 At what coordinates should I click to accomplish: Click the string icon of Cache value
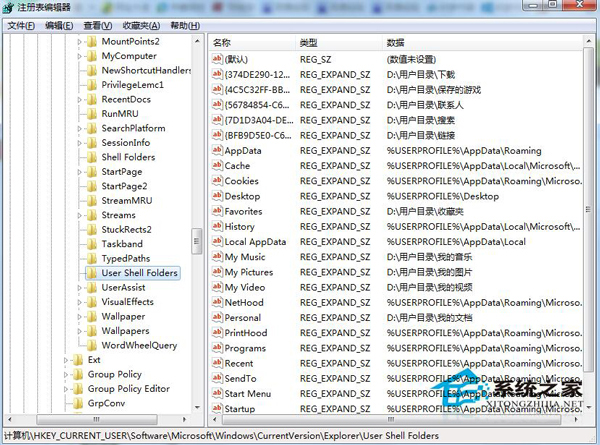[x=217, y=165]
